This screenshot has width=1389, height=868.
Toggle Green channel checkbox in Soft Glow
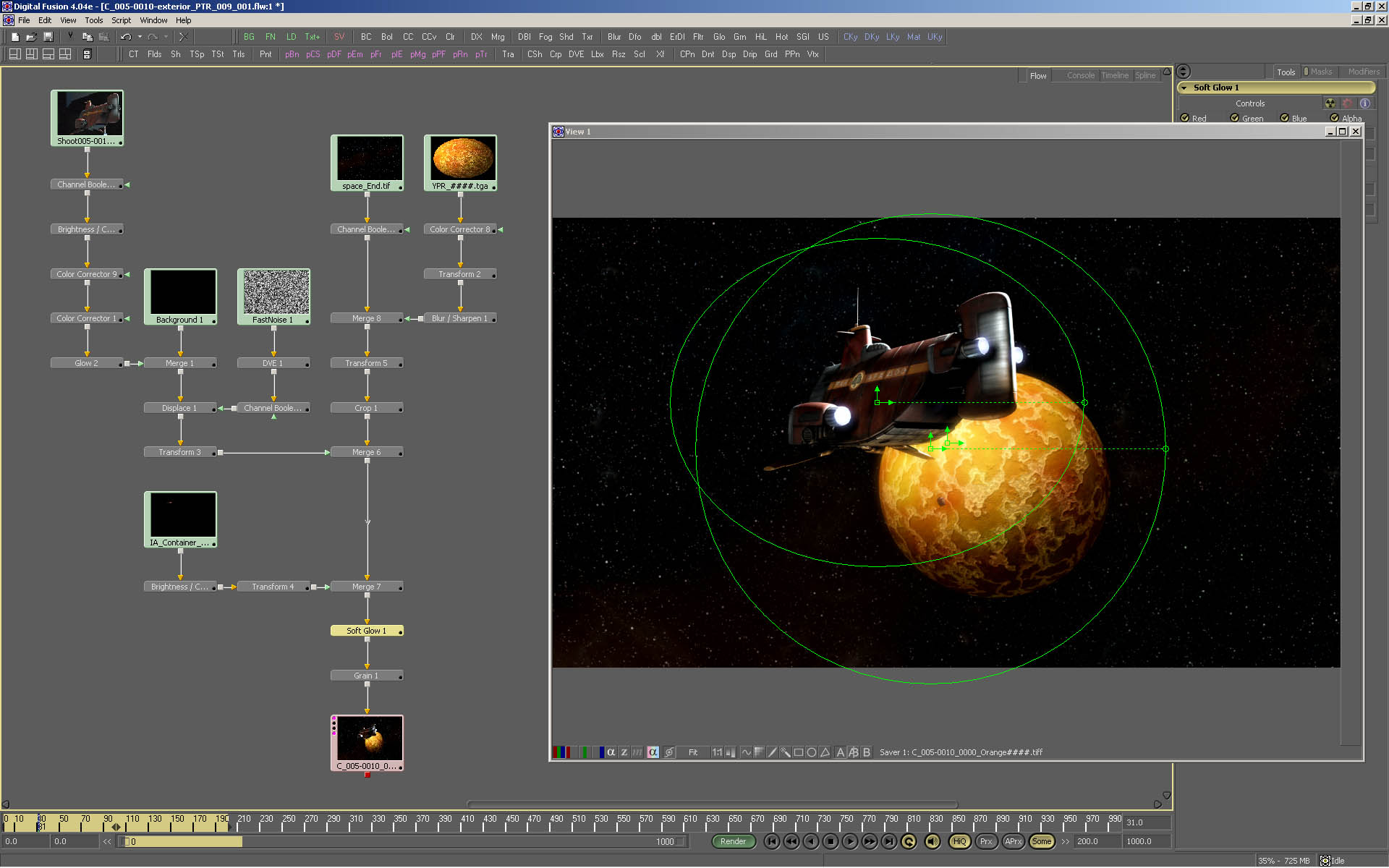click(1235, 118)
